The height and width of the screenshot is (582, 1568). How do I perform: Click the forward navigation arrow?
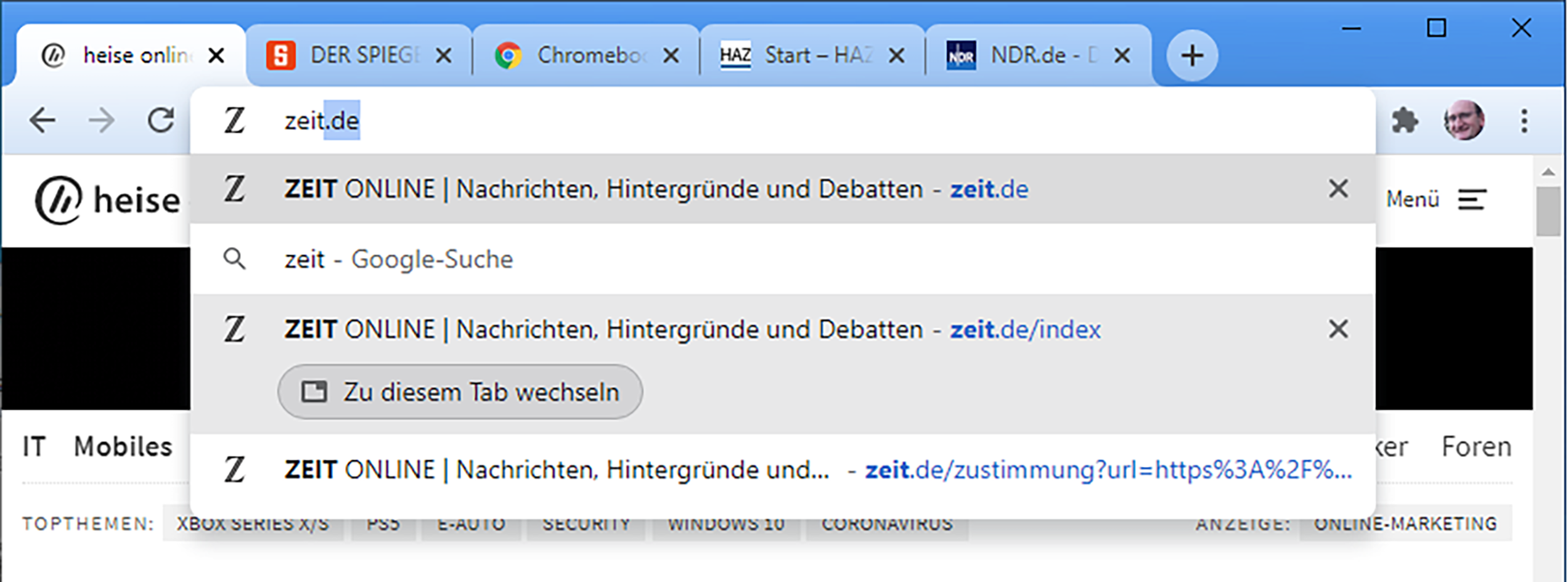[102, 120]
